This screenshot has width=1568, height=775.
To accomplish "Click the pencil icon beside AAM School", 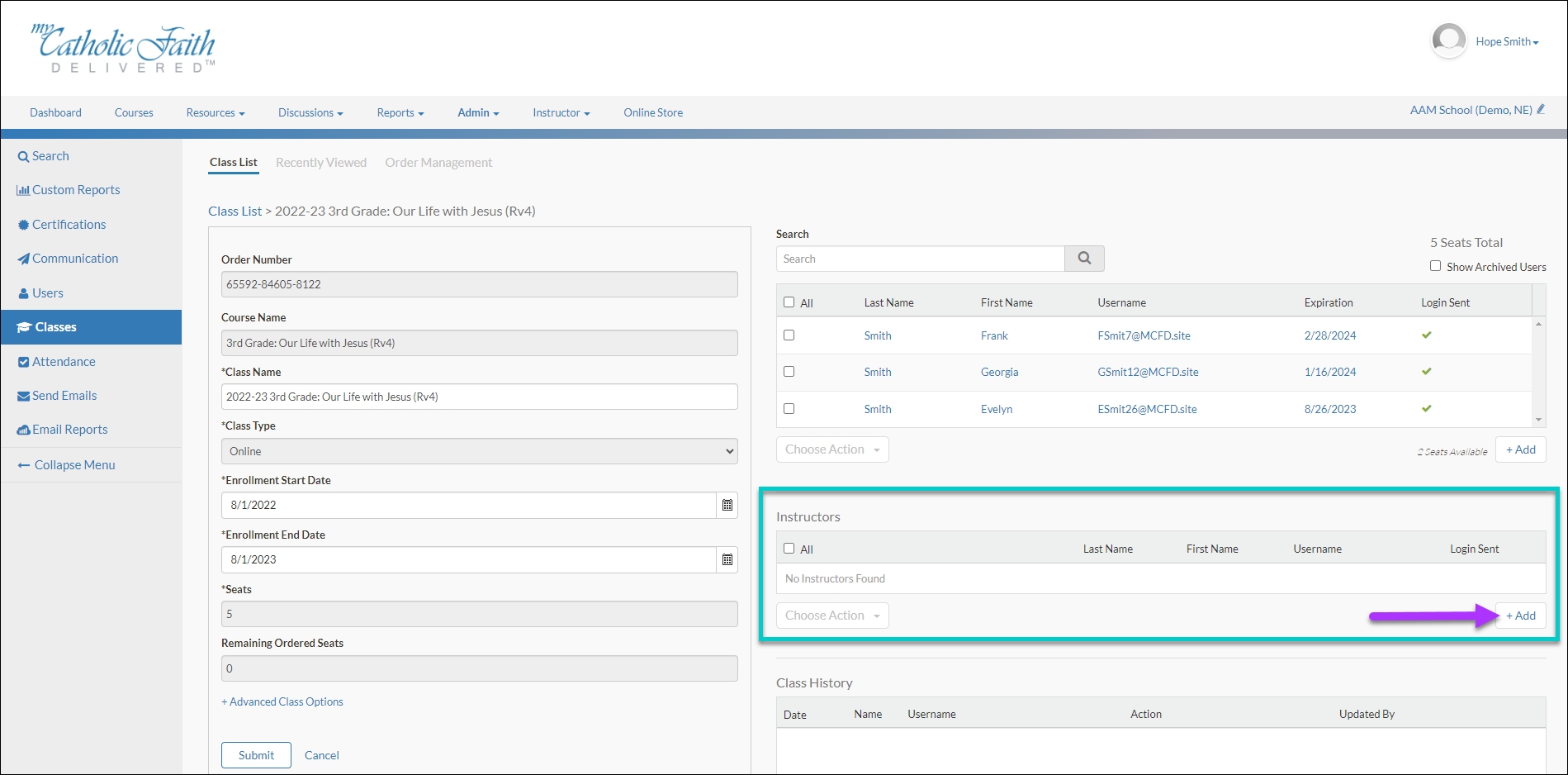I will coord(1541,109).
